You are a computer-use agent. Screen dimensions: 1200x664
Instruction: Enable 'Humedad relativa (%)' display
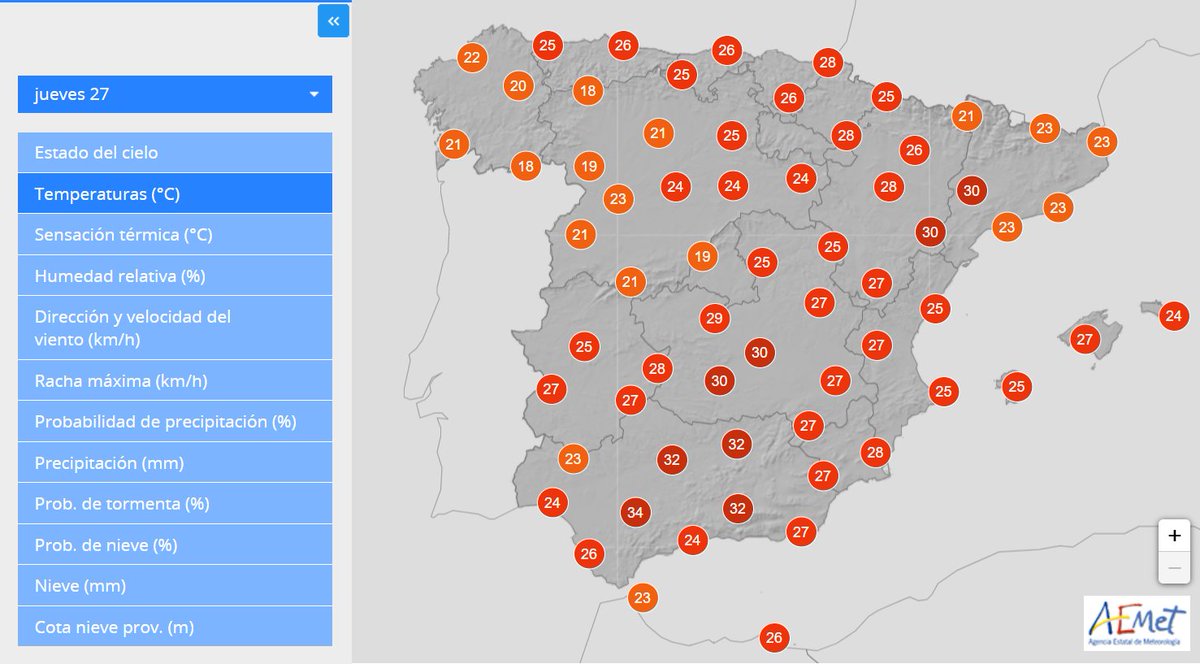(x=175, y=275)
